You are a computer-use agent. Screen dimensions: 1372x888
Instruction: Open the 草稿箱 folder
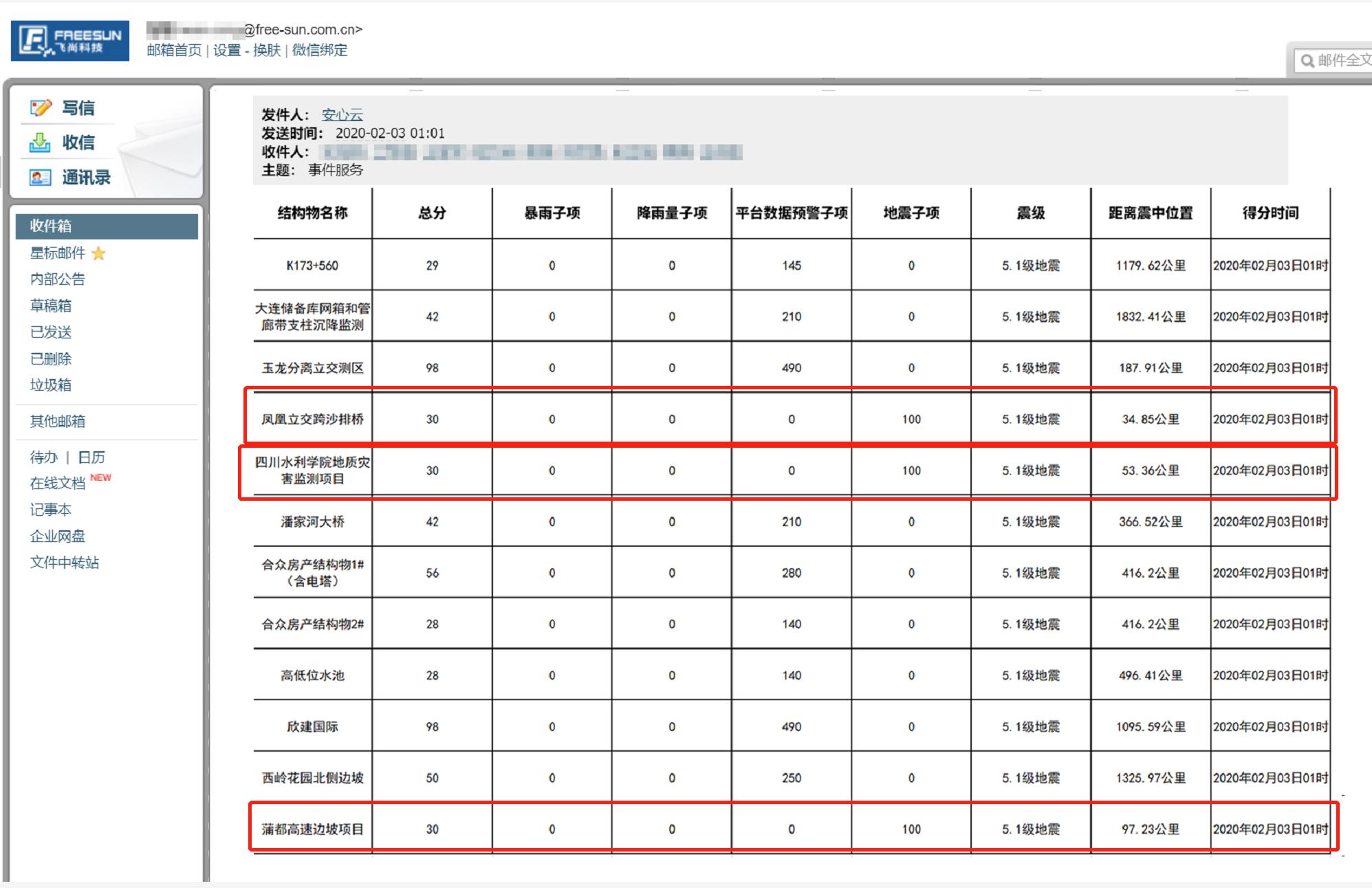(51, 305)
